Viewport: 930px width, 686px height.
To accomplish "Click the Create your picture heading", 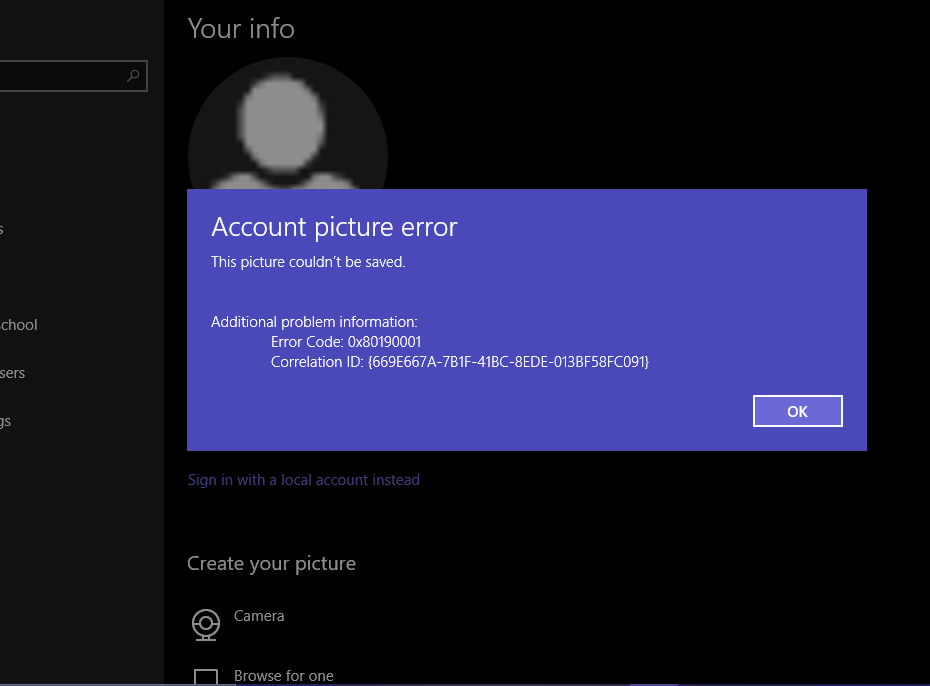I will pyautogui.click(x=271, y=563).
